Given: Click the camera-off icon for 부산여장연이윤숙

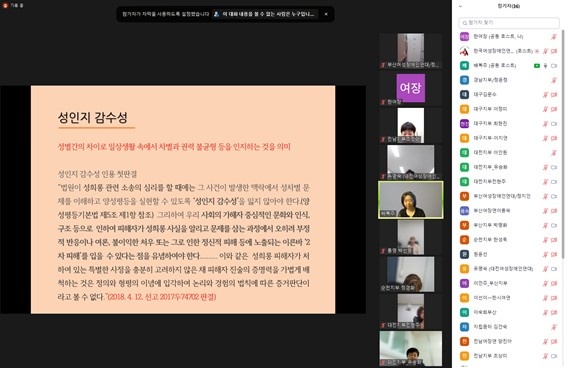Looking at the screenshot, I should [554, 211].
